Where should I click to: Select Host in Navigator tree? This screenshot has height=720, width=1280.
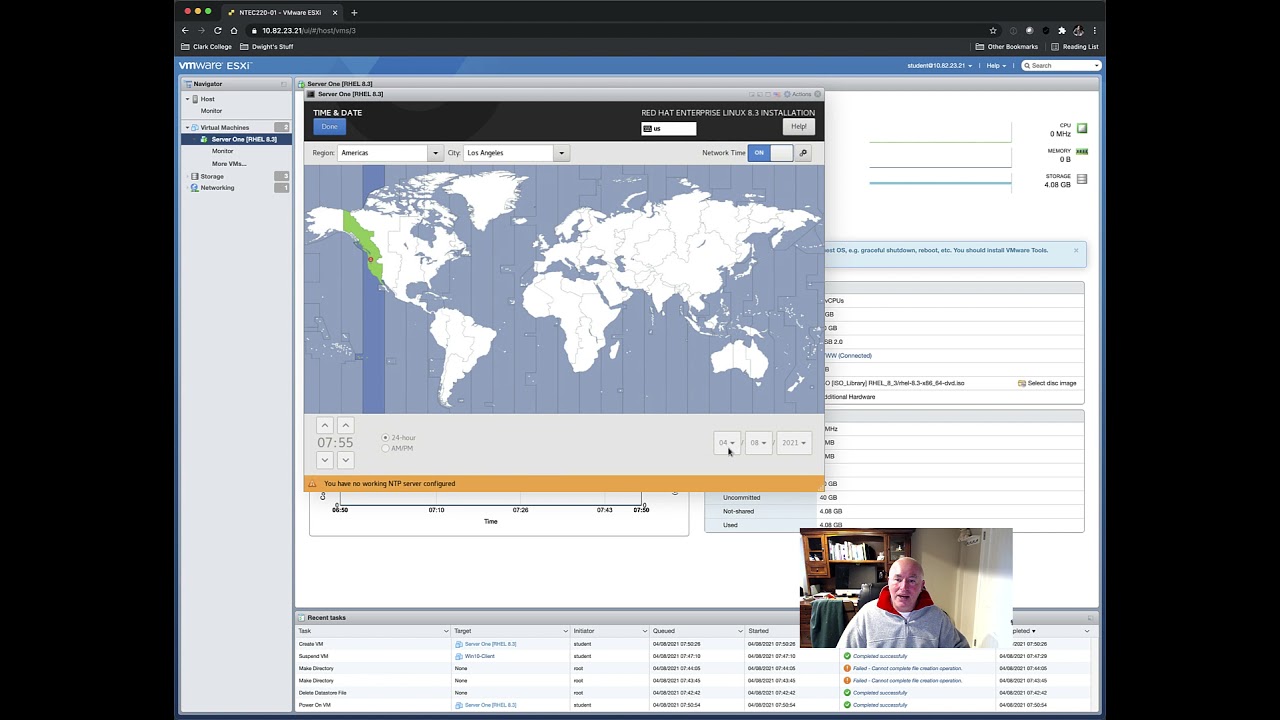click(x=207, y=99)
